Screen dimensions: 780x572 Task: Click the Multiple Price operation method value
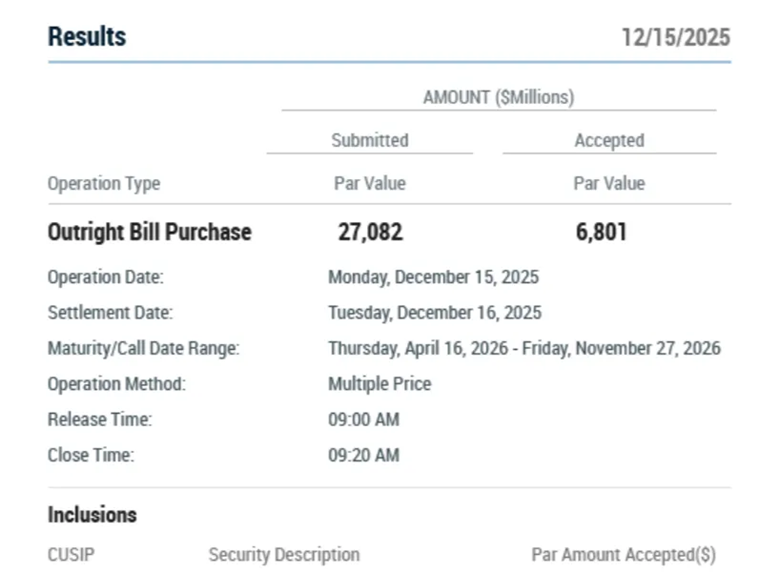pos(380,384)
